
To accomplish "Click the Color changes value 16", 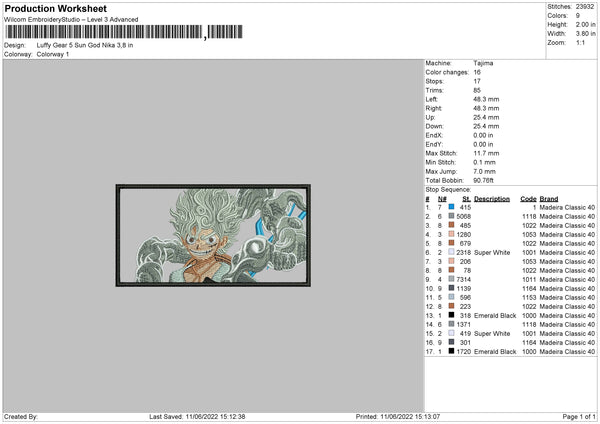I will 477,72.
